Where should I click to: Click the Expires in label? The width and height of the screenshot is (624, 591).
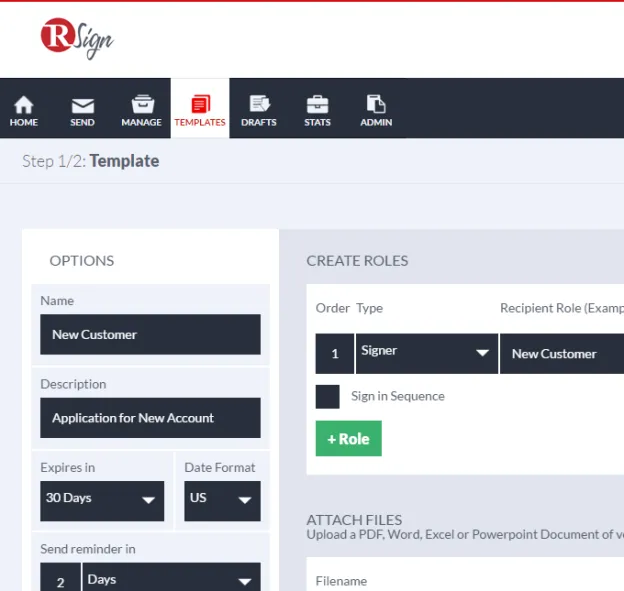(x=68, y=468)
